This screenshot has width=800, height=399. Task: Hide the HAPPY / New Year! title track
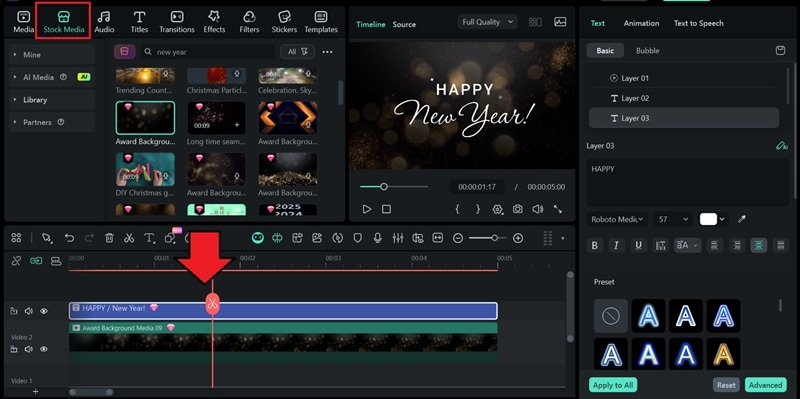click(x=44, y=311)
